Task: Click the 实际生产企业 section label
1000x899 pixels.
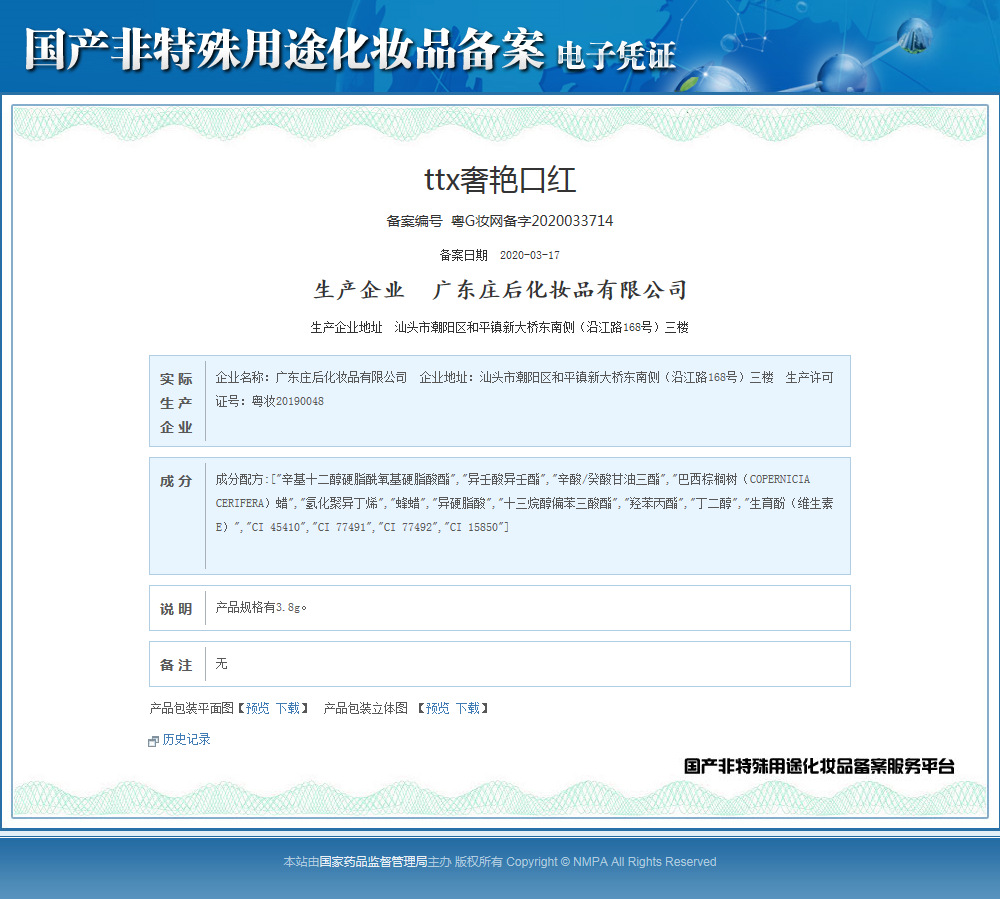Action: (176, 403)
